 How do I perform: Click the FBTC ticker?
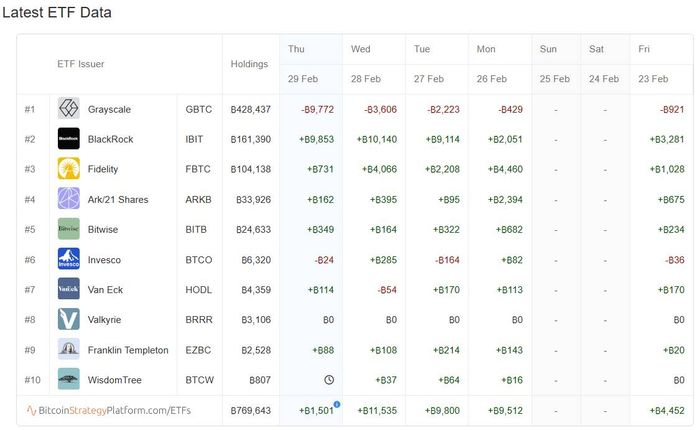click(198, 169)
